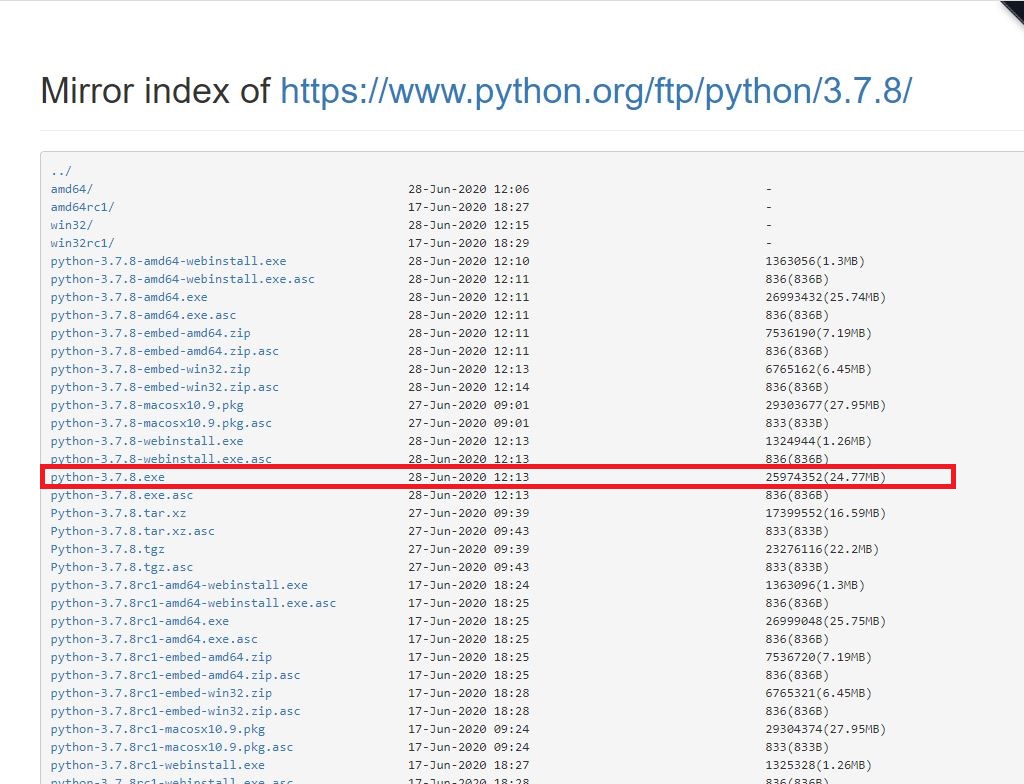Go to parent directory ../ link

coord(61,171)
